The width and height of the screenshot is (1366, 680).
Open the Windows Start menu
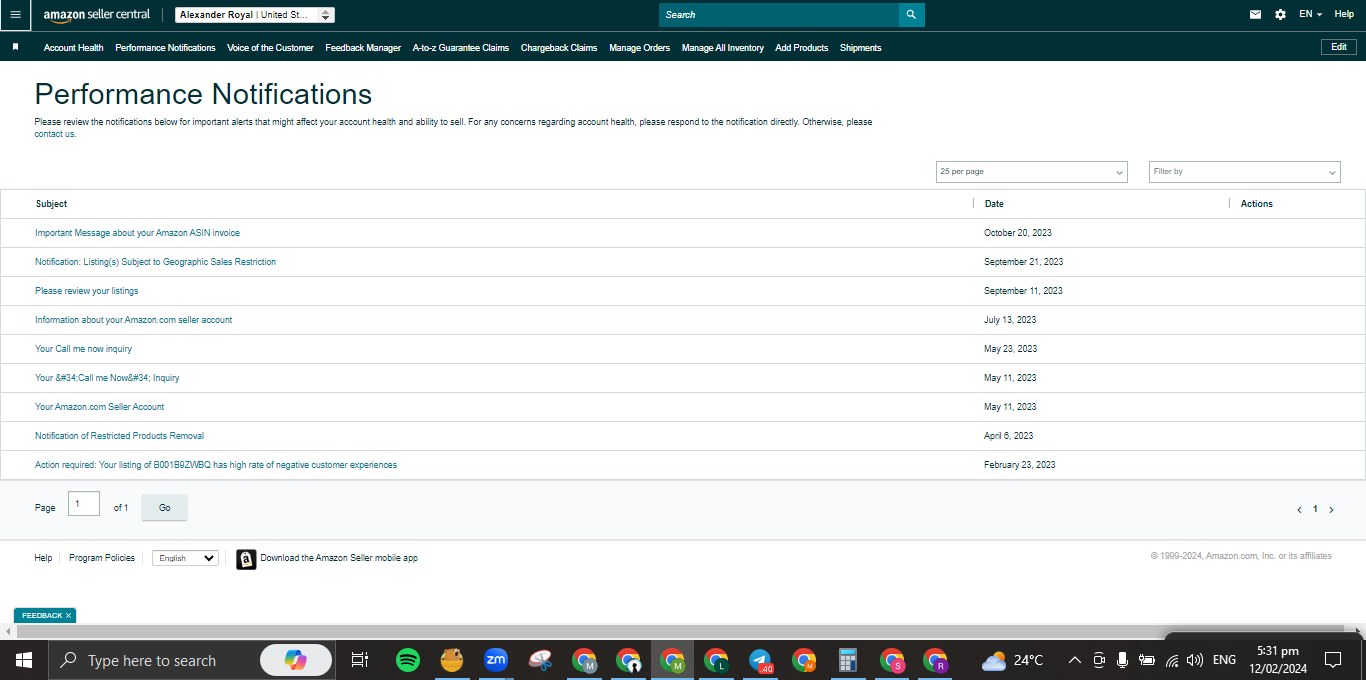[23, 660]
